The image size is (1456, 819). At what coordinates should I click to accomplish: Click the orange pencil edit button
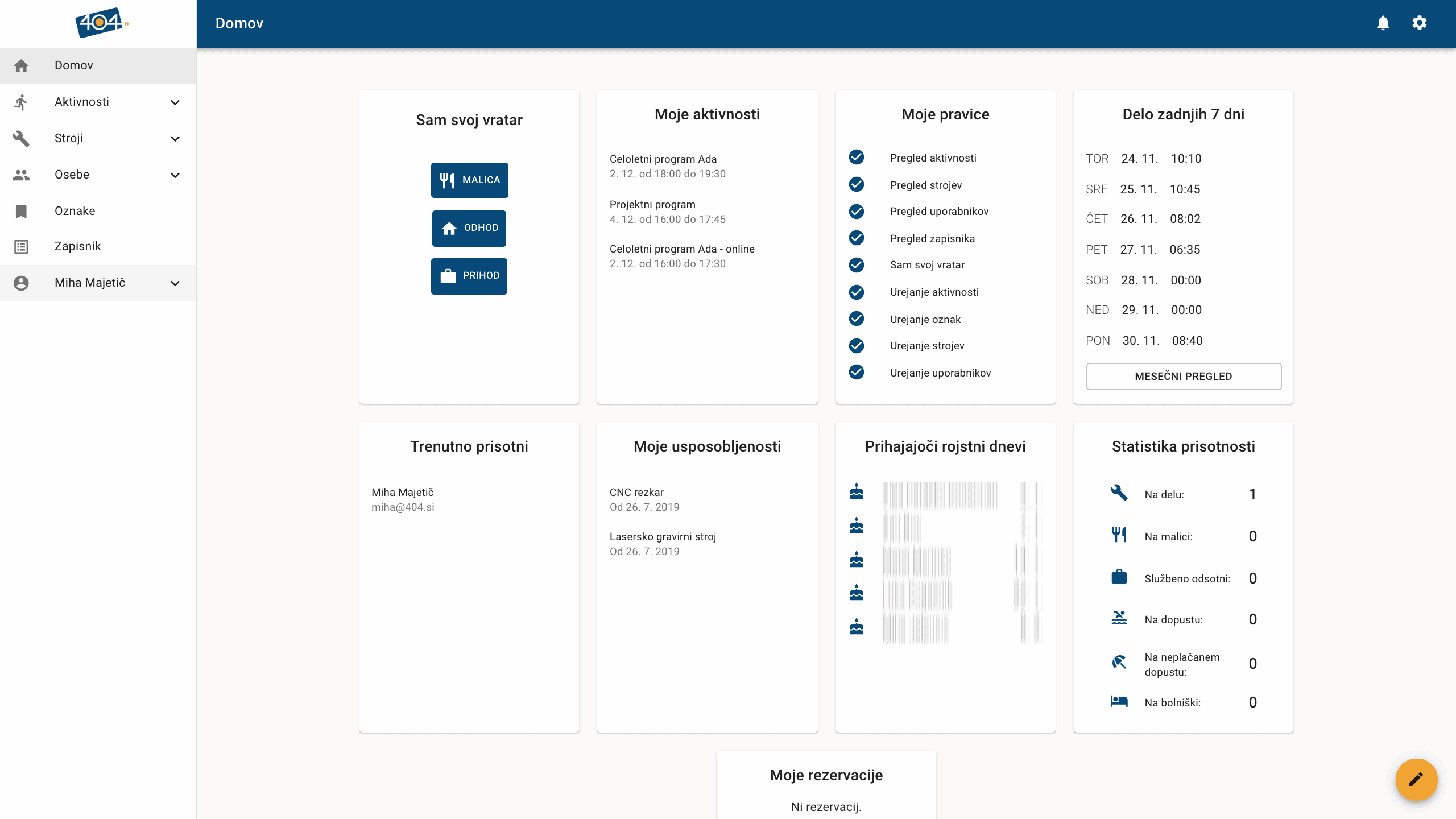(x=1416, y=779)
